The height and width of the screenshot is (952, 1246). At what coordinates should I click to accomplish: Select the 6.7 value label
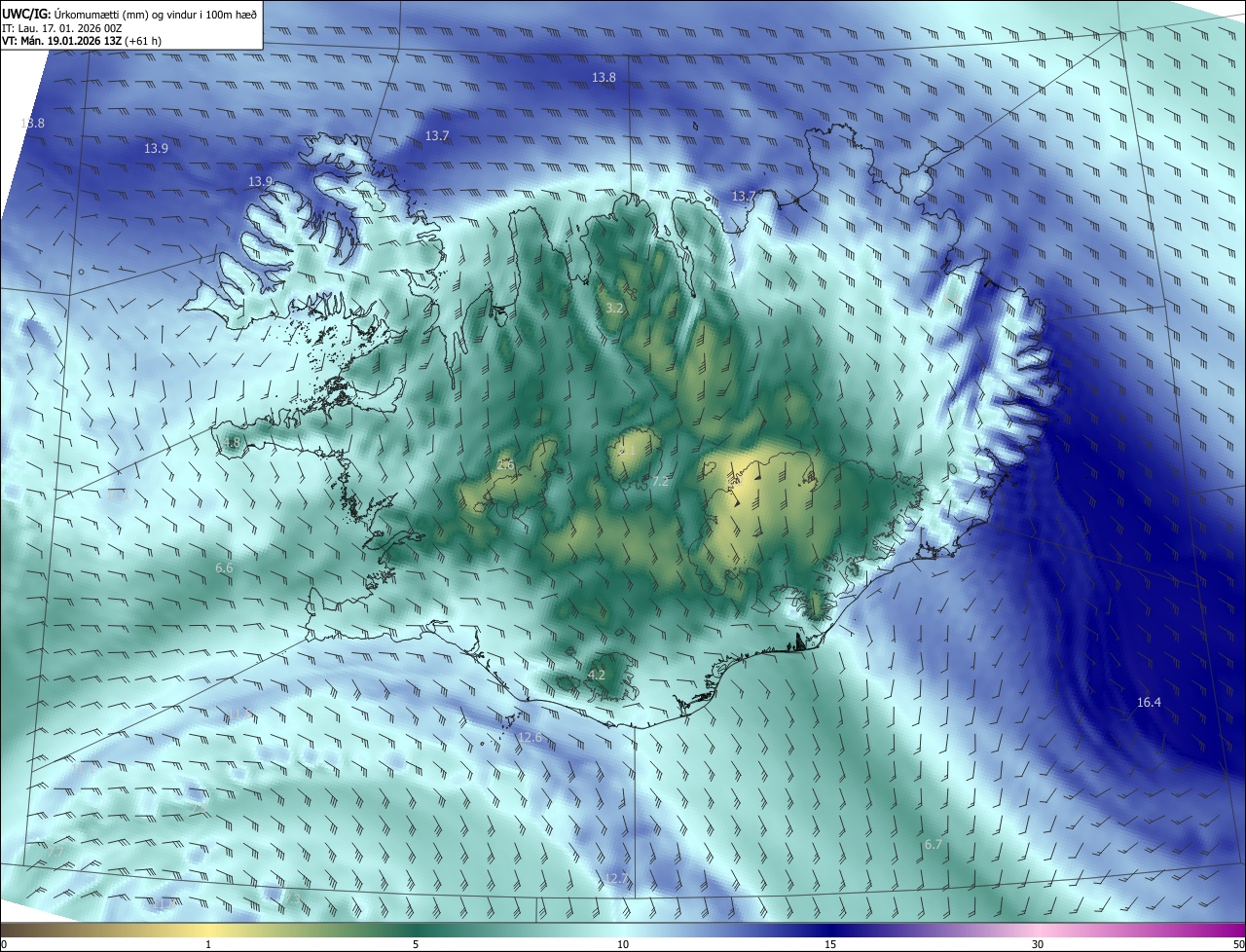pyautogui.click(x=933, y=844)
